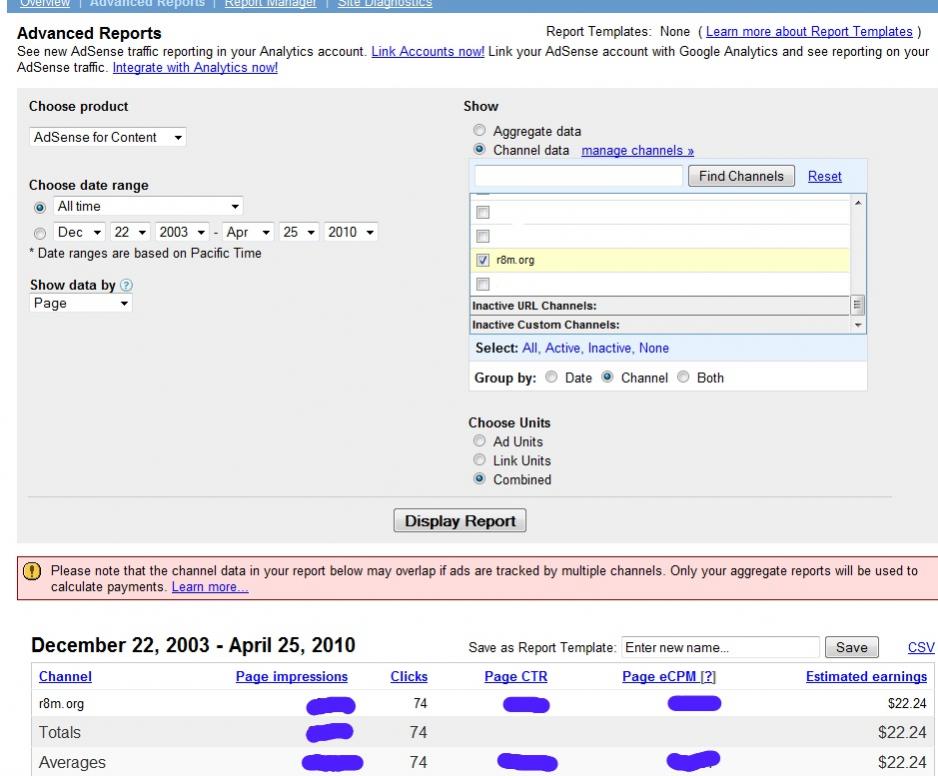Select the Aggregate data radio button
This screenshot has height=776, width=938.
pyautogui.click(x=480, y=131)
